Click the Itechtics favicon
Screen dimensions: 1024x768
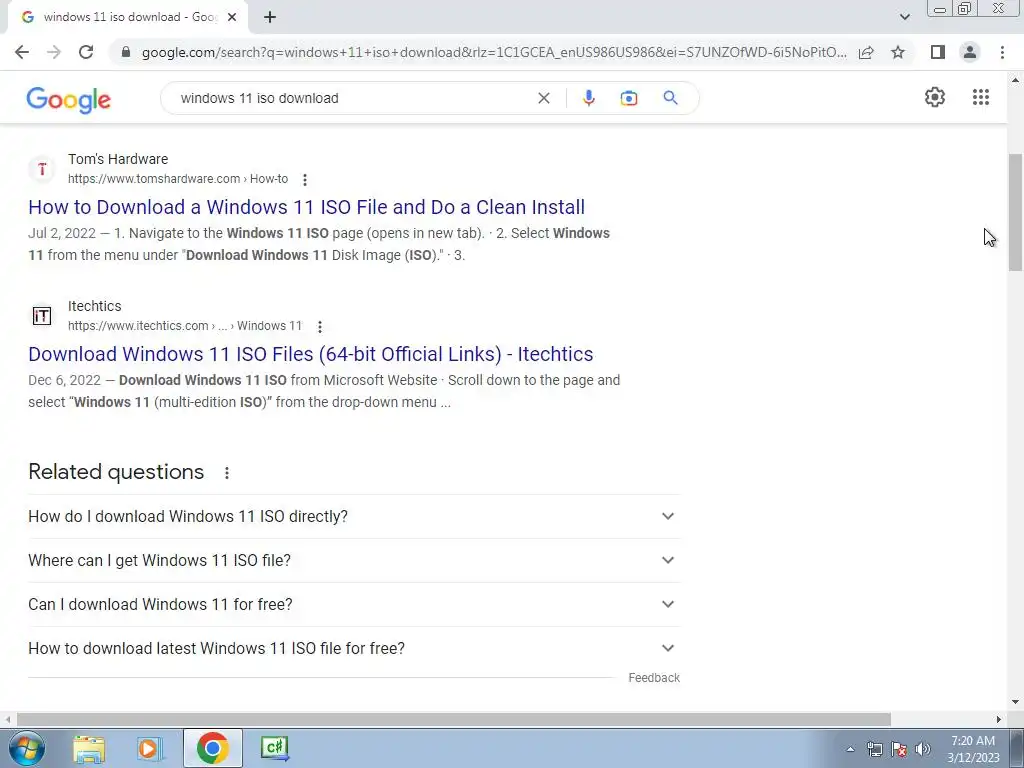(42, 316)
